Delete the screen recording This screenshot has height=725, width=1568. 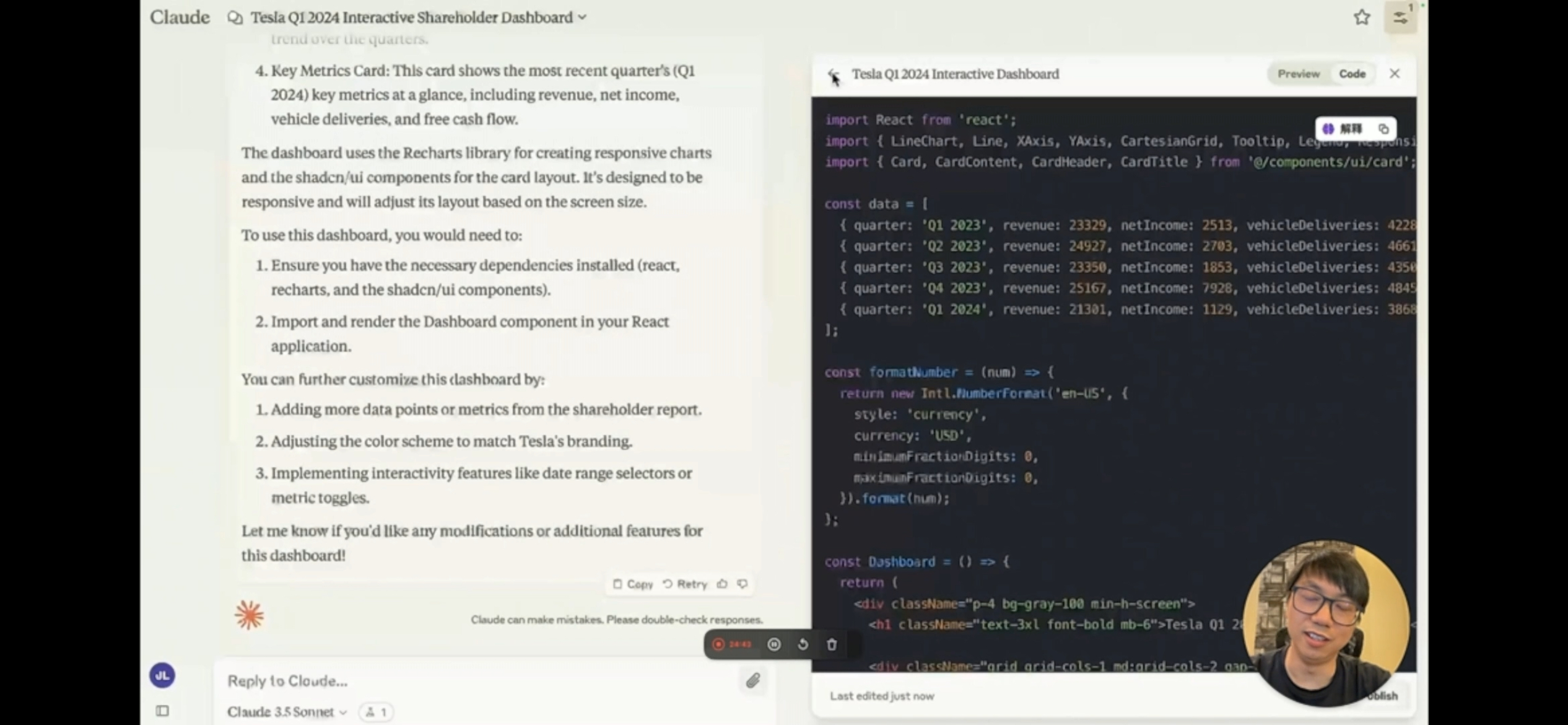(x=832, y=644)
